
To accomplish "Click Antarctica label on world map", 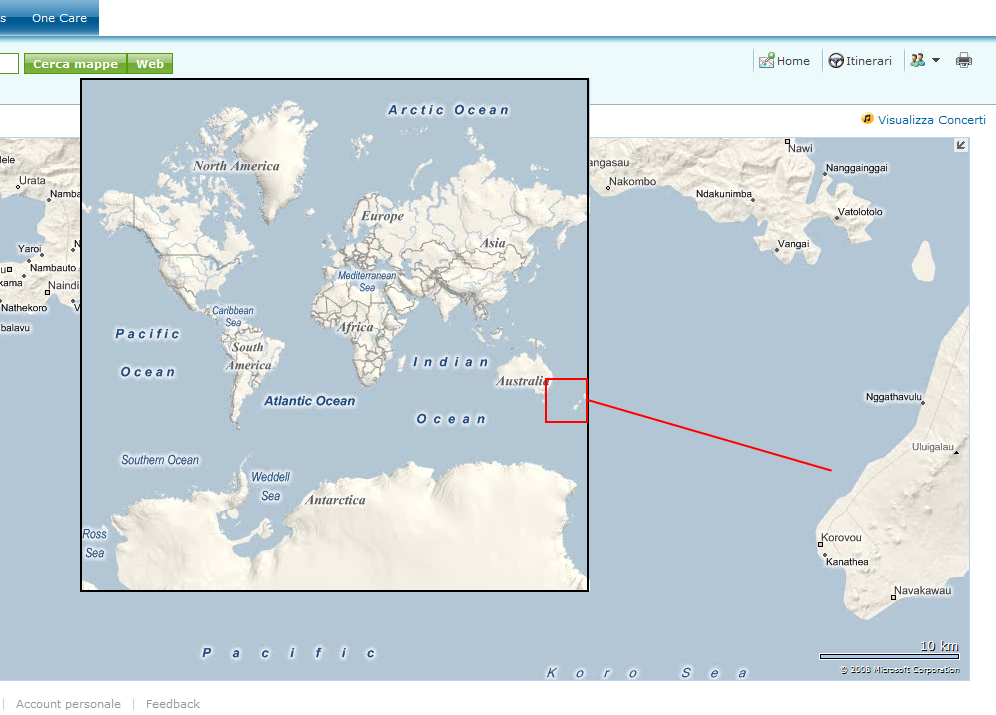I will (335, 500).
